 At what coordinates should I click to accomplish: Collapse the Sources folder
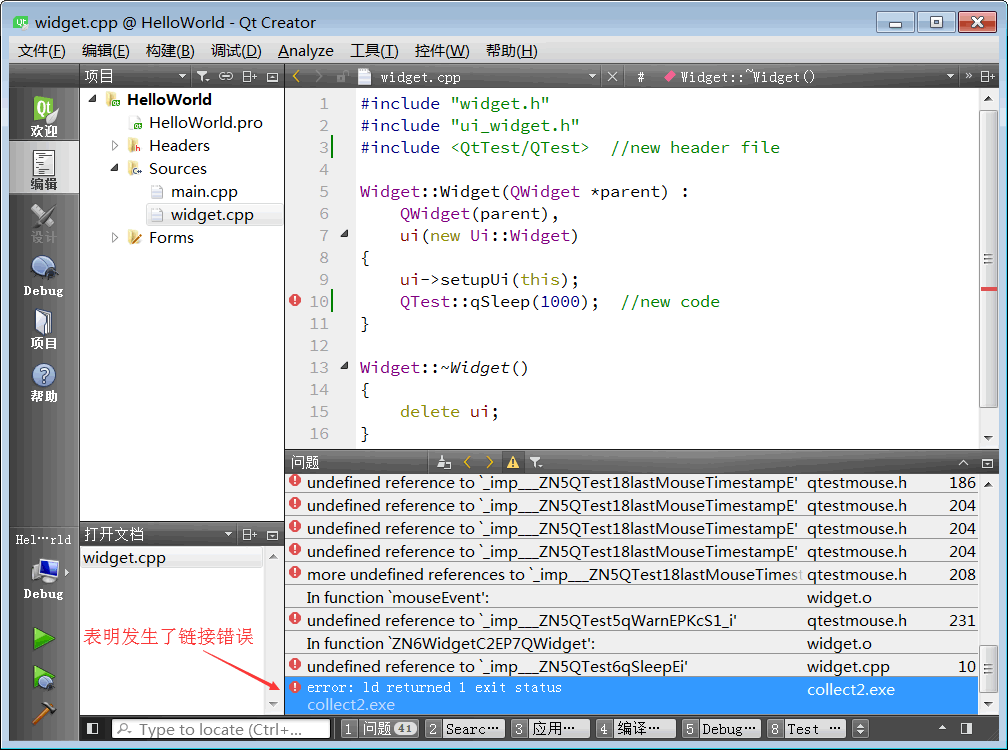tap(114, 168)
